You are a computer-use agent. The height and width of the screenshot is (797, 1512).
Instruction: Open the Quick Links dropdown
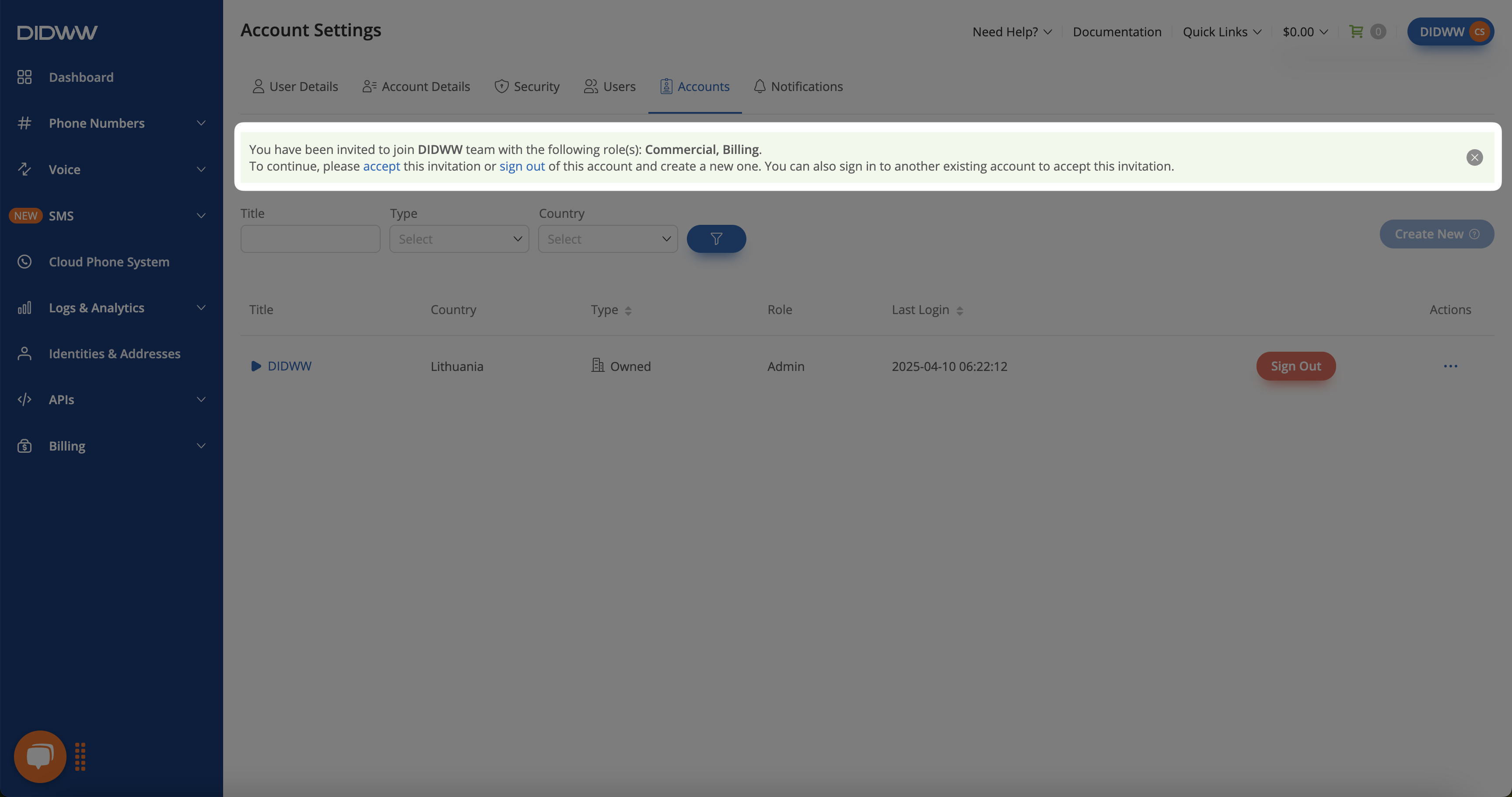(x=1221, y=31)
